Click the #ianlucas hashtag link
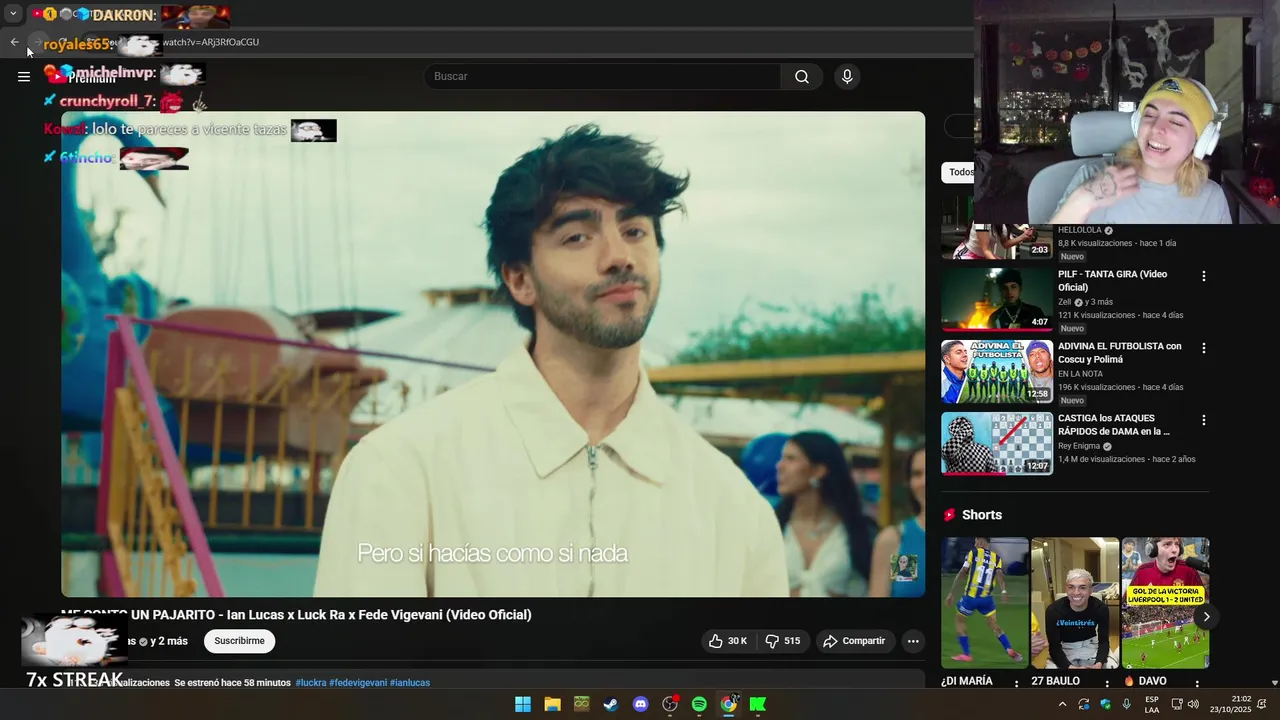The width and height of the screenshot is (1280, 720). tap(410, 683)
